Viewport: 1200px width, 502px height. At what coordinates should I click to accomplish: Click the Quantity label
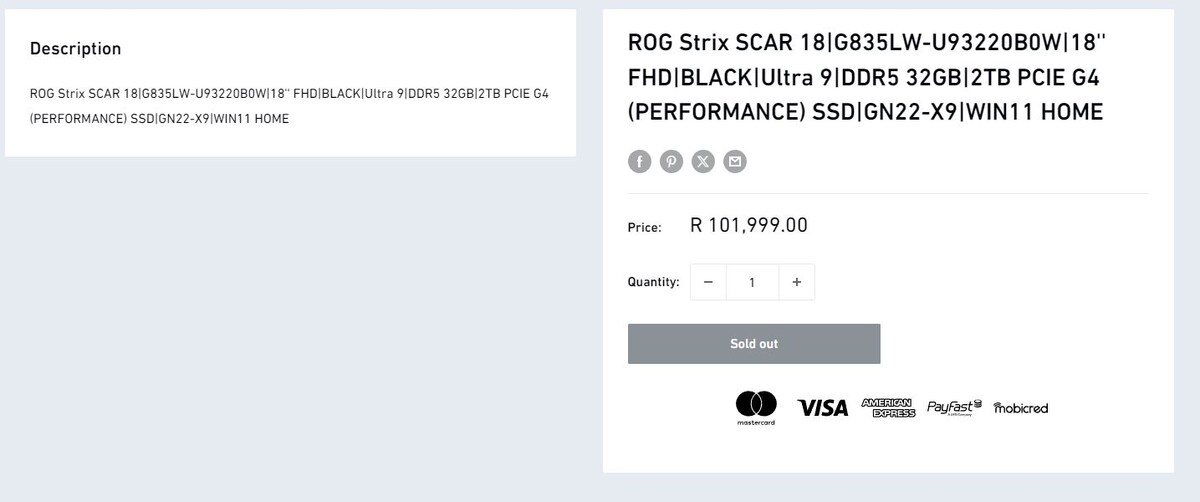click(x=653, y=282)
